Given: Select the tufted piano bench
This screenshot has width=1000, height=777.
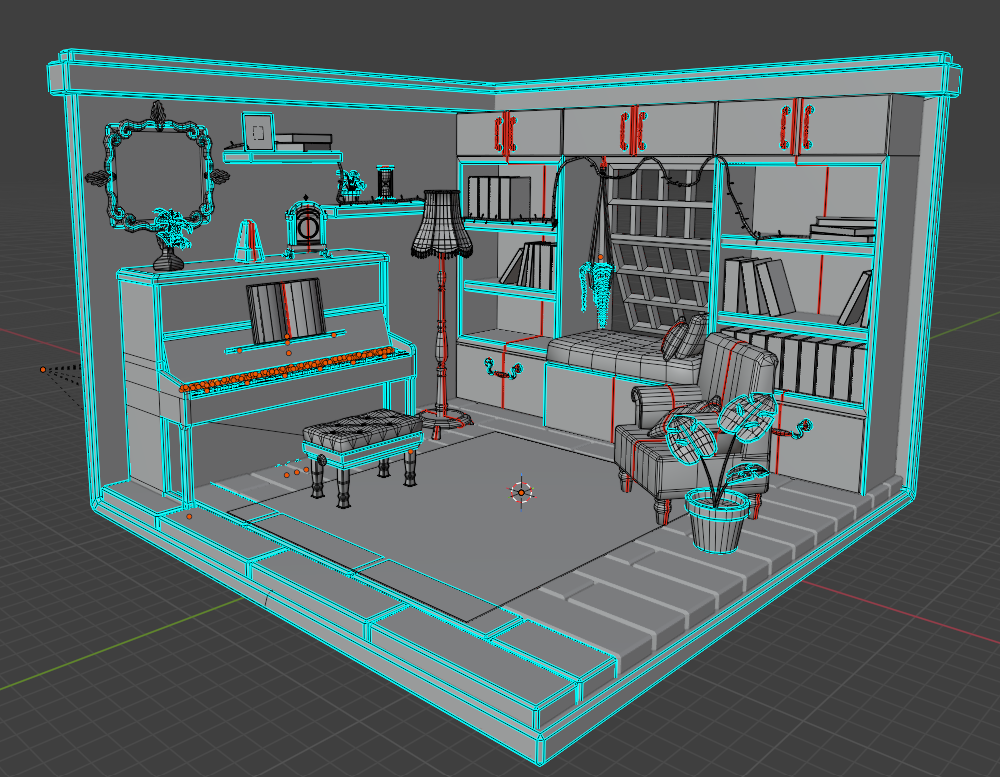Looking at the screenshot, I should 362,431.
